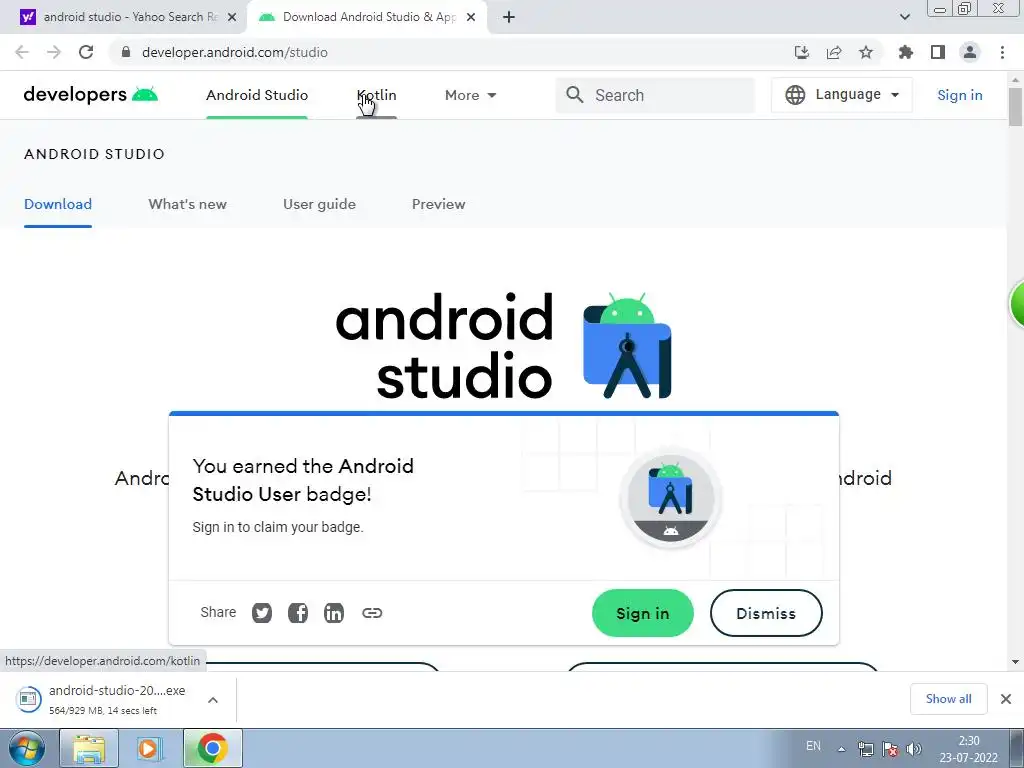Screen dimensions: 1024x768
Task: Expand the More navigation dropdown
Action: 470,95
